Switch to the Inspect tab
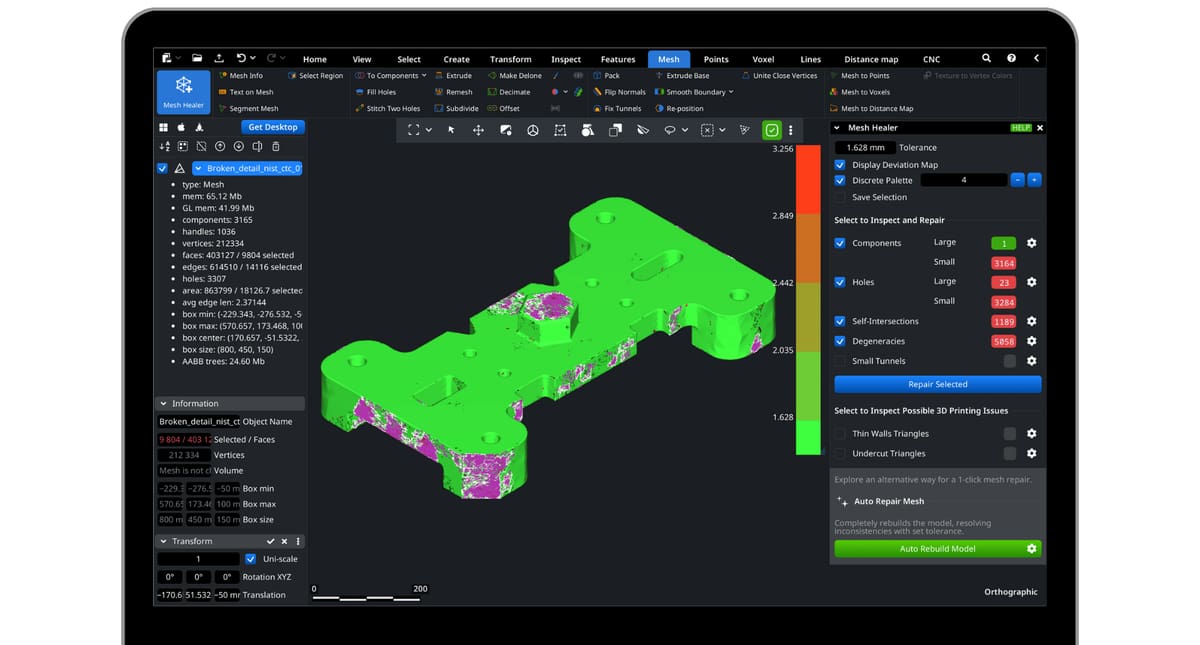The height and width of the screenshot is (645, 1200). point(566,59)
